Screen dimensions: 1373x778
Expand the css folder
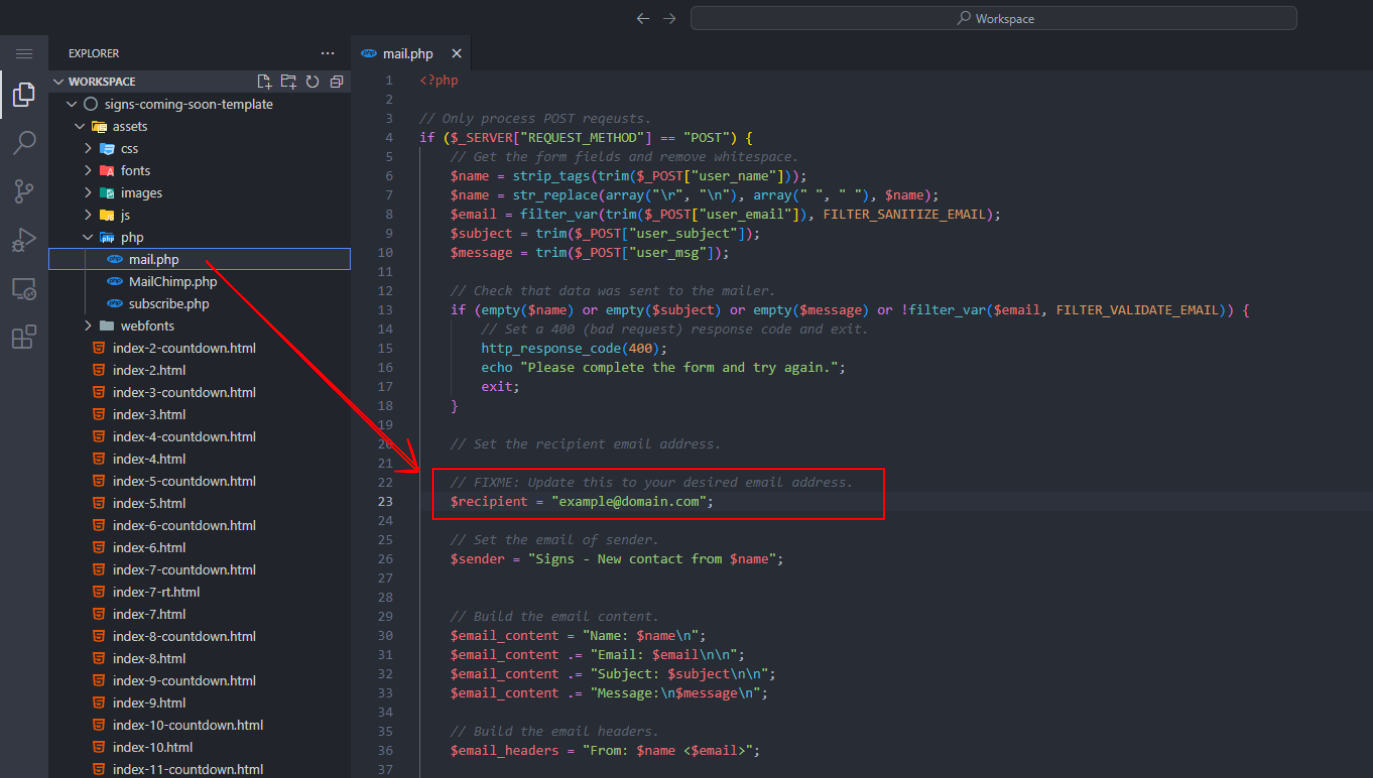[130, 149]
